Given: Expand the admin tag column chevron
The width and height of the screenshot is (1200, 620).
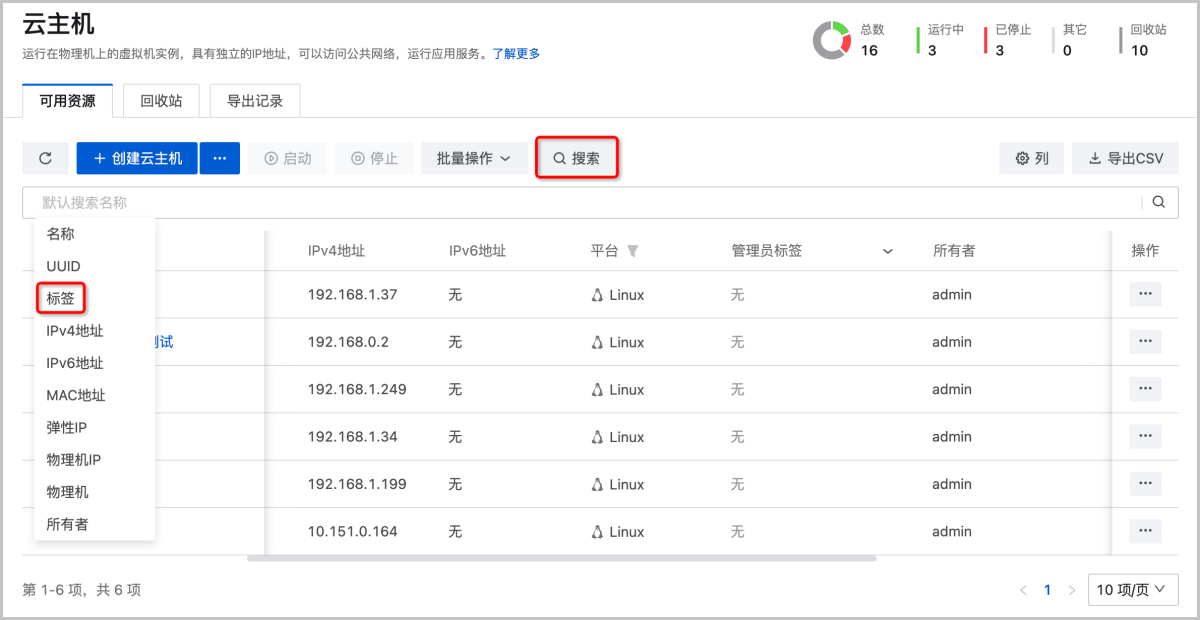Looking at the screenshot, I should (887, 251).
